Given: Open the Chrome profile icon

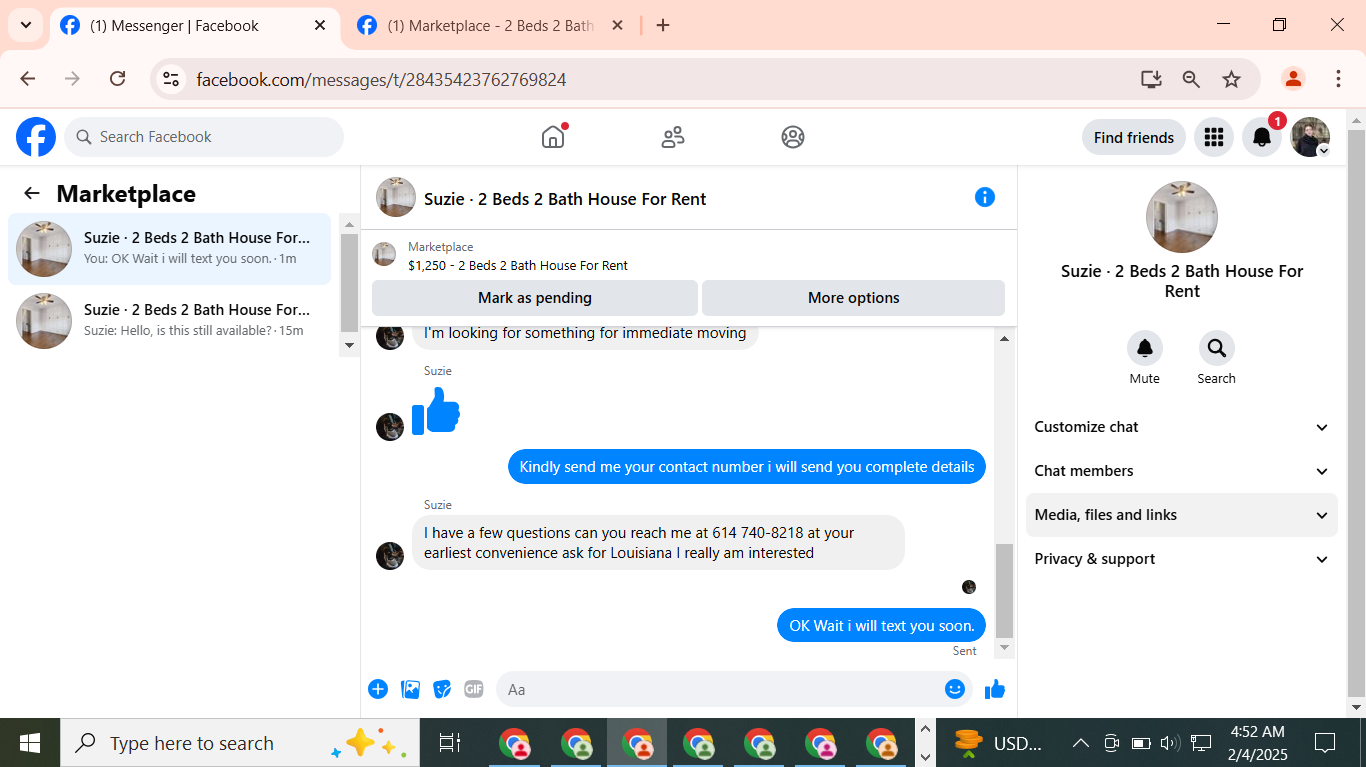Looking at the screenshot, I should (x=1294, y=79).
